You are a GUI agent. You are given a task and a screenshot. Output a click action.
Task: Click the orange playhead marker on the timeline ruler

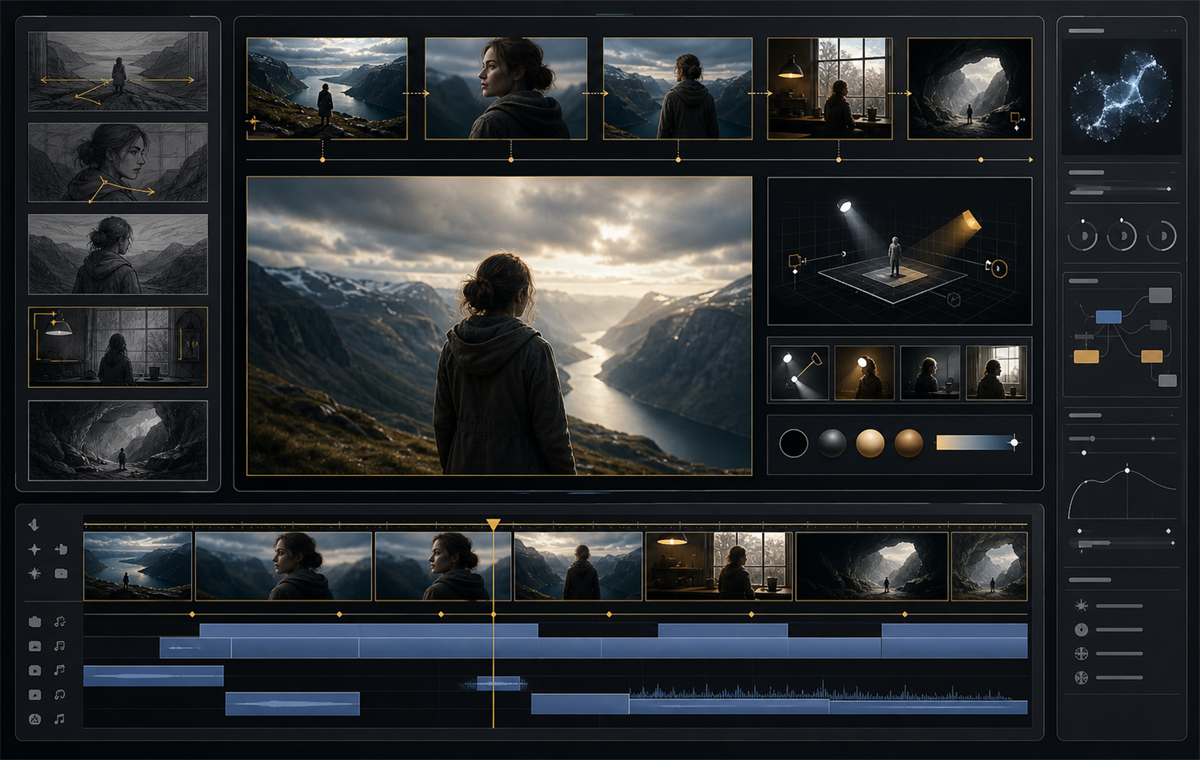(x=493, y=525)
